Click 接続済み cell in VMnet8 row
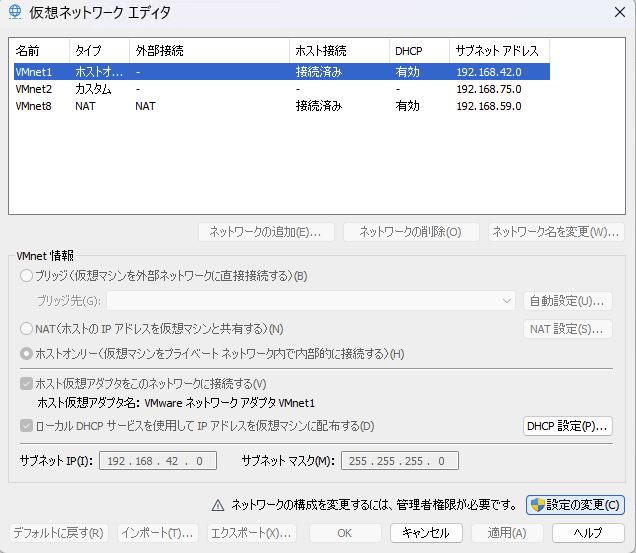Image resolution: width=636 pixels, height=553 pixels. pos(319,106)
